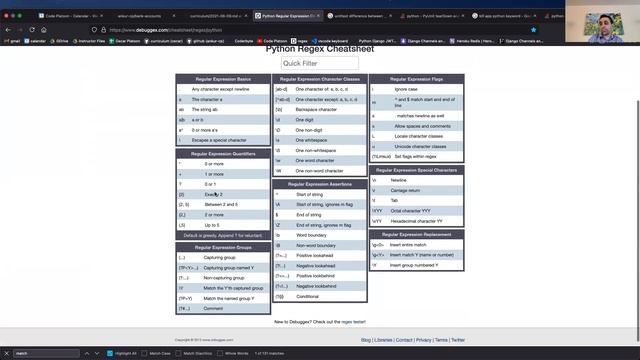
Task: Click the Regular Expression Assertions header
Action: [320, 184]
